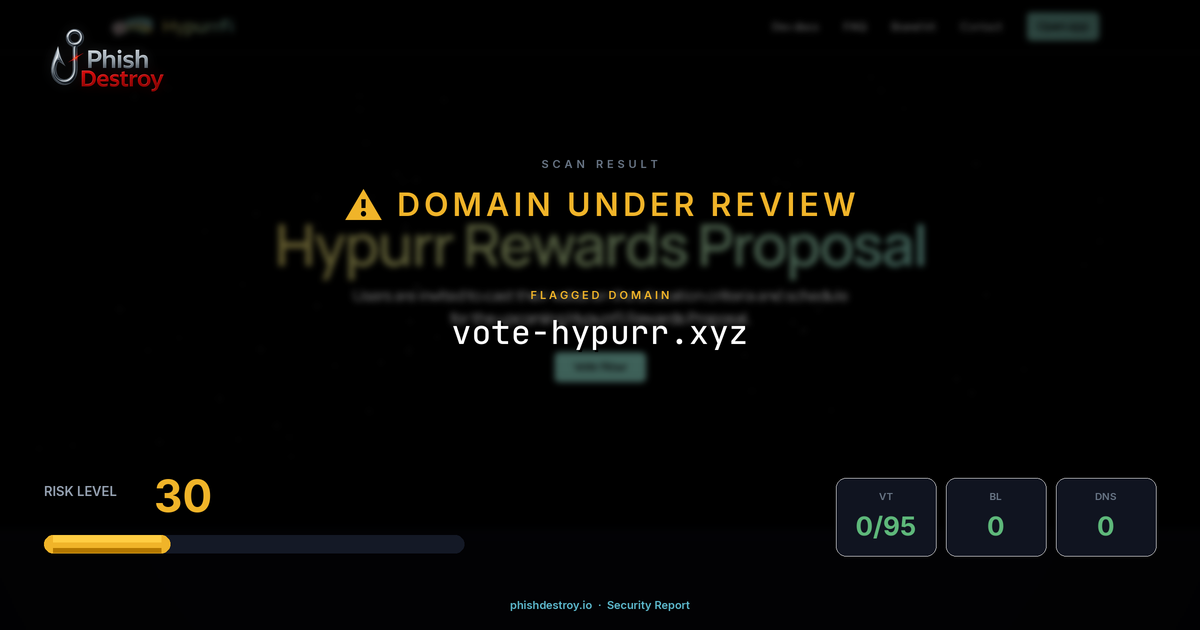Click the yellow warning triangle icon
Screen dimensions: 1200x630
[363, 205]
